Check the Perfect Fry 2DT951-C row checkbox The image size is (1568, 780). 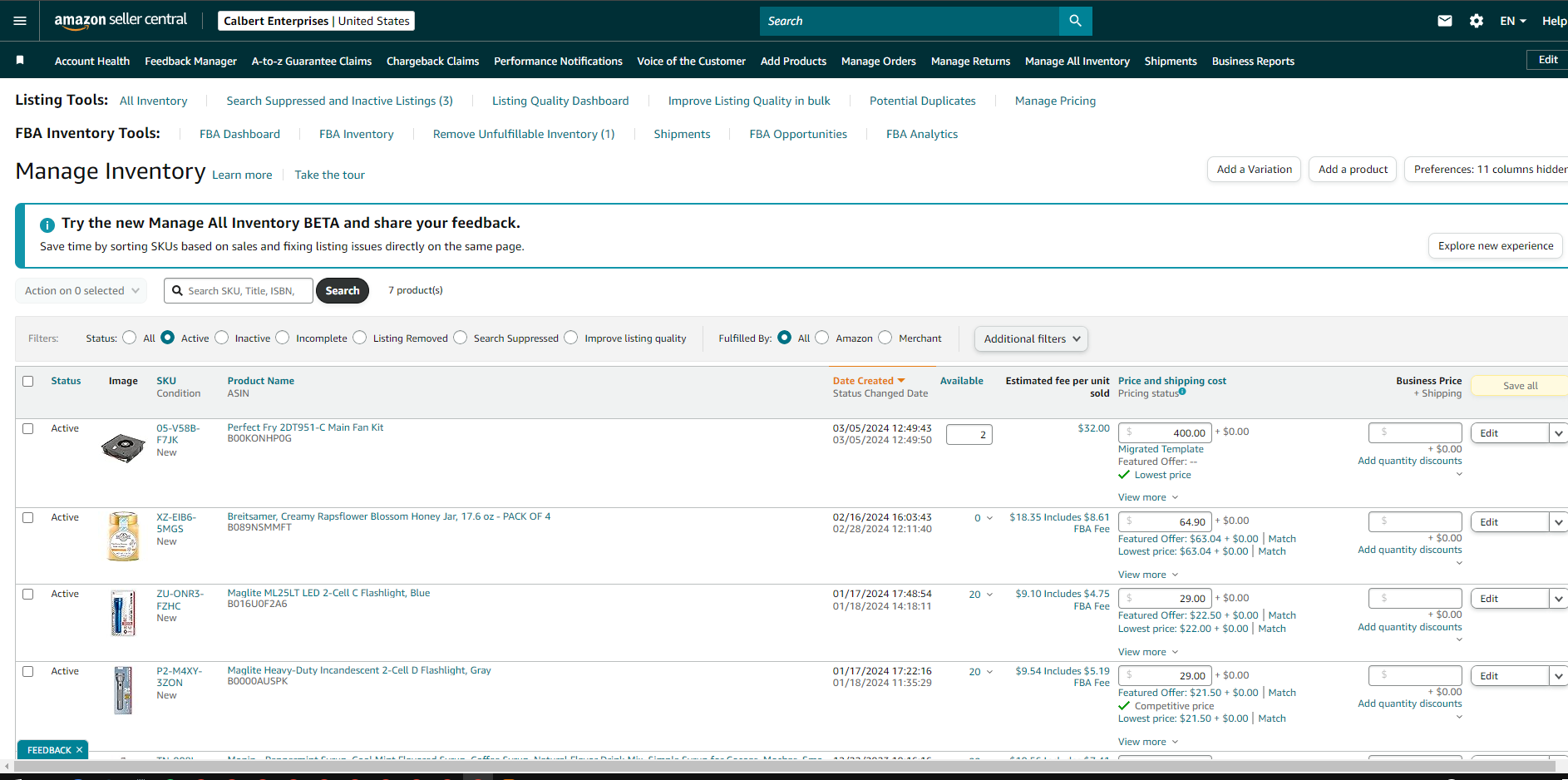click(x=28, y=428)
